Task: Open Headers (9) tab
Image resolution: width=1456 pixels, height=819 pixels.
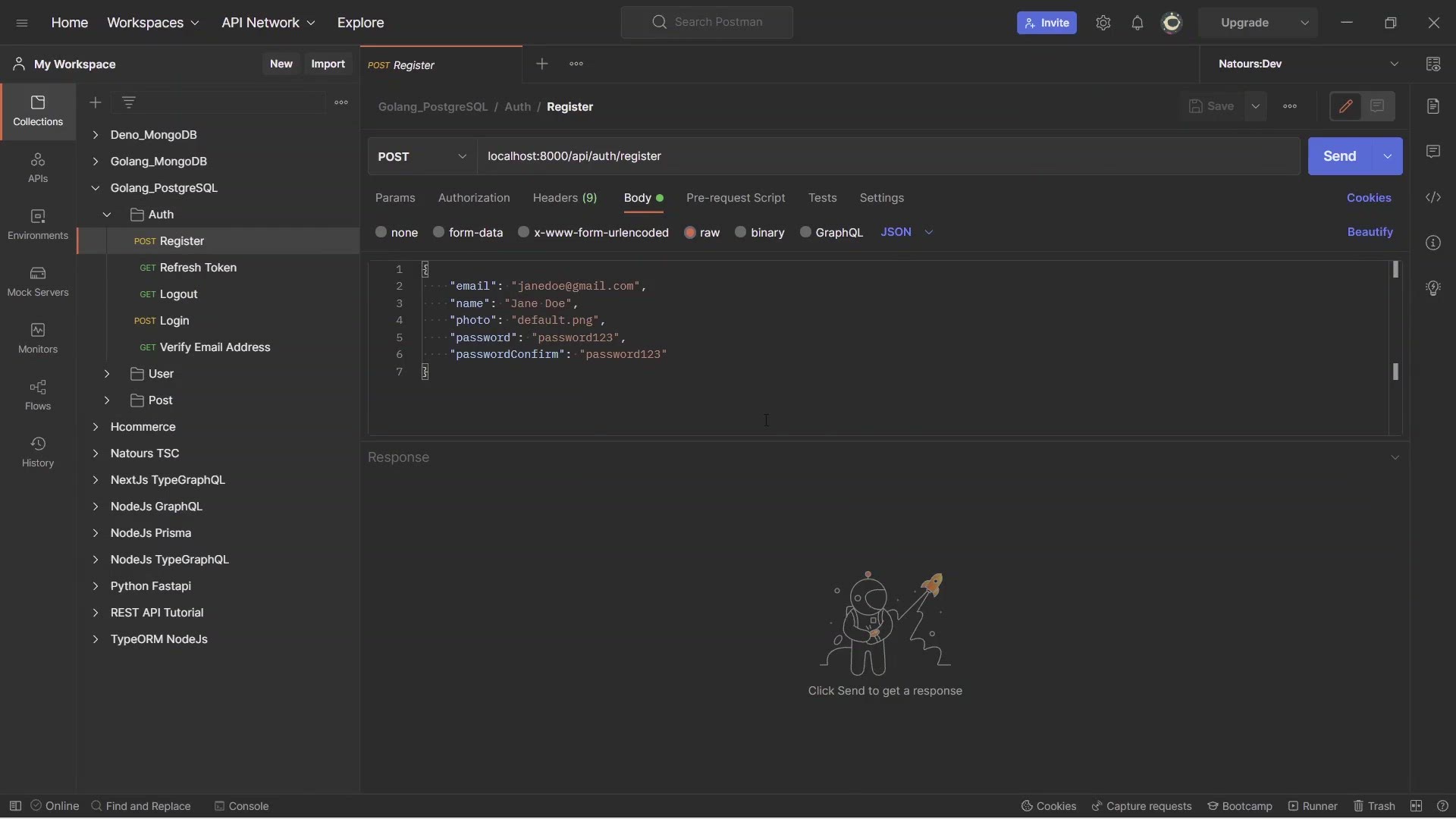Action: [565, 198]
